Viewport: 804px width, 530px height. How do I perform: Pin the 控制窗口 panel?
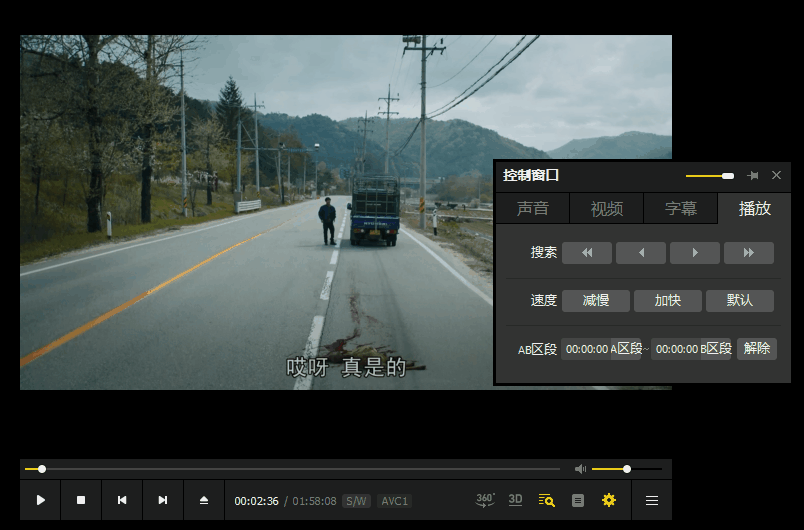[753, 175]
